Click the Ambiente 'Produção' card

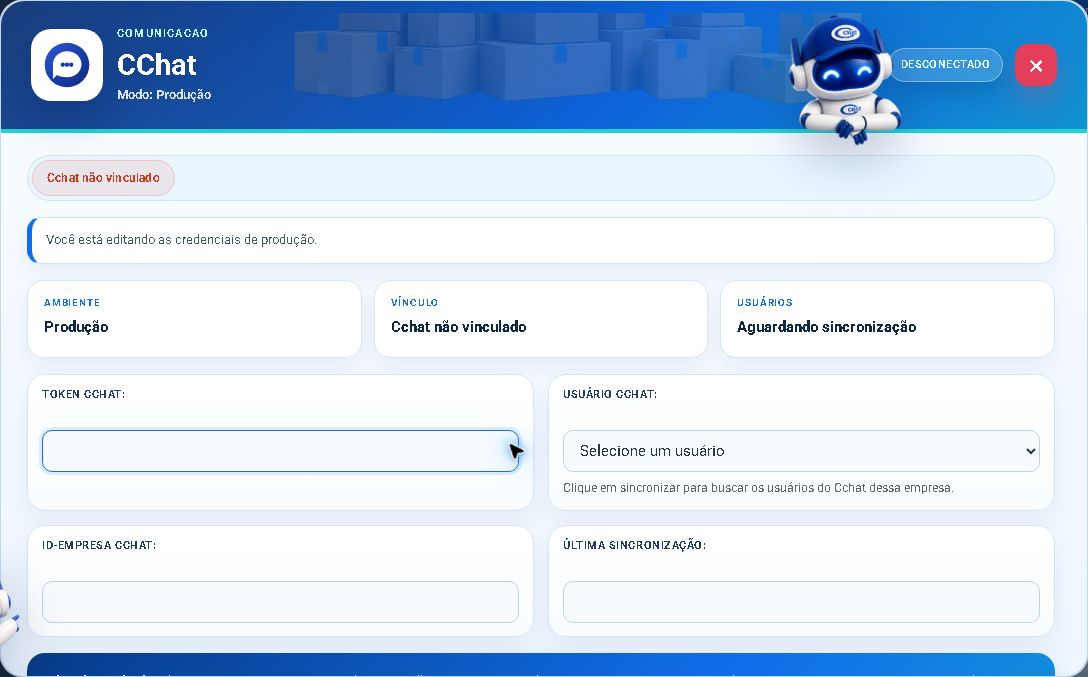click(194, 319)
